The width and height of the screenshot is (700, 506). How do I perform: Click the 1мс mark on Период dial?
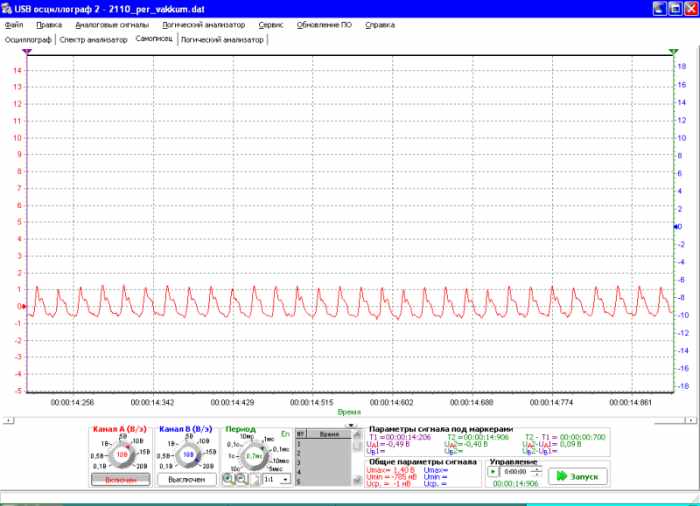tap(269, 439)
